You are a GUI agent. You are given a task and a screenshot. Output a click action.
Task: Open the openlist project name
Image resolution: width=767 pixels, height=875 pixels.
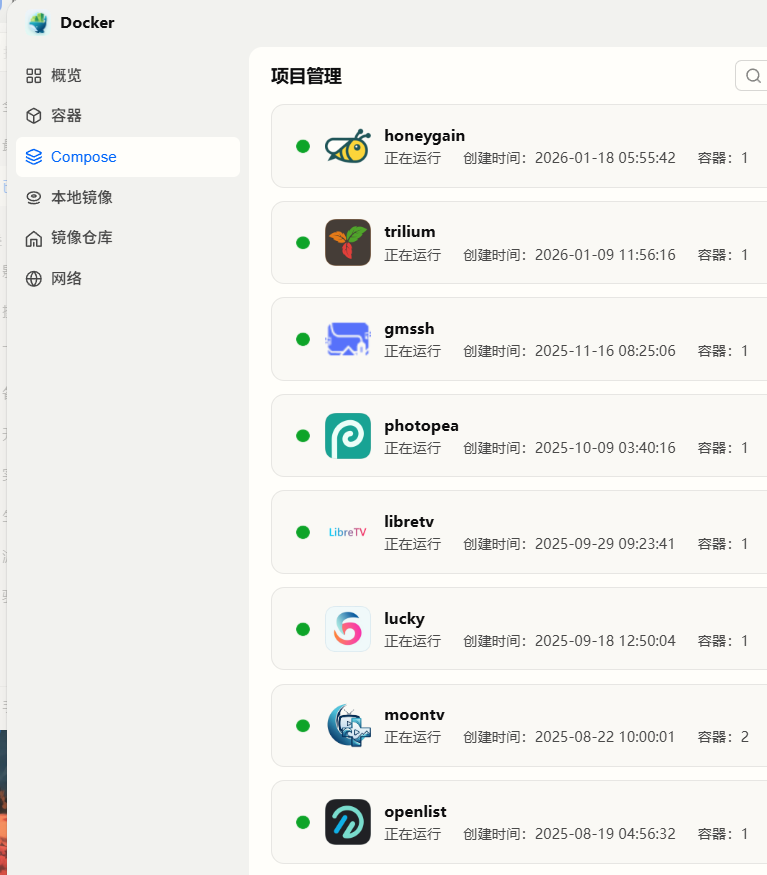tap(415, 812)
